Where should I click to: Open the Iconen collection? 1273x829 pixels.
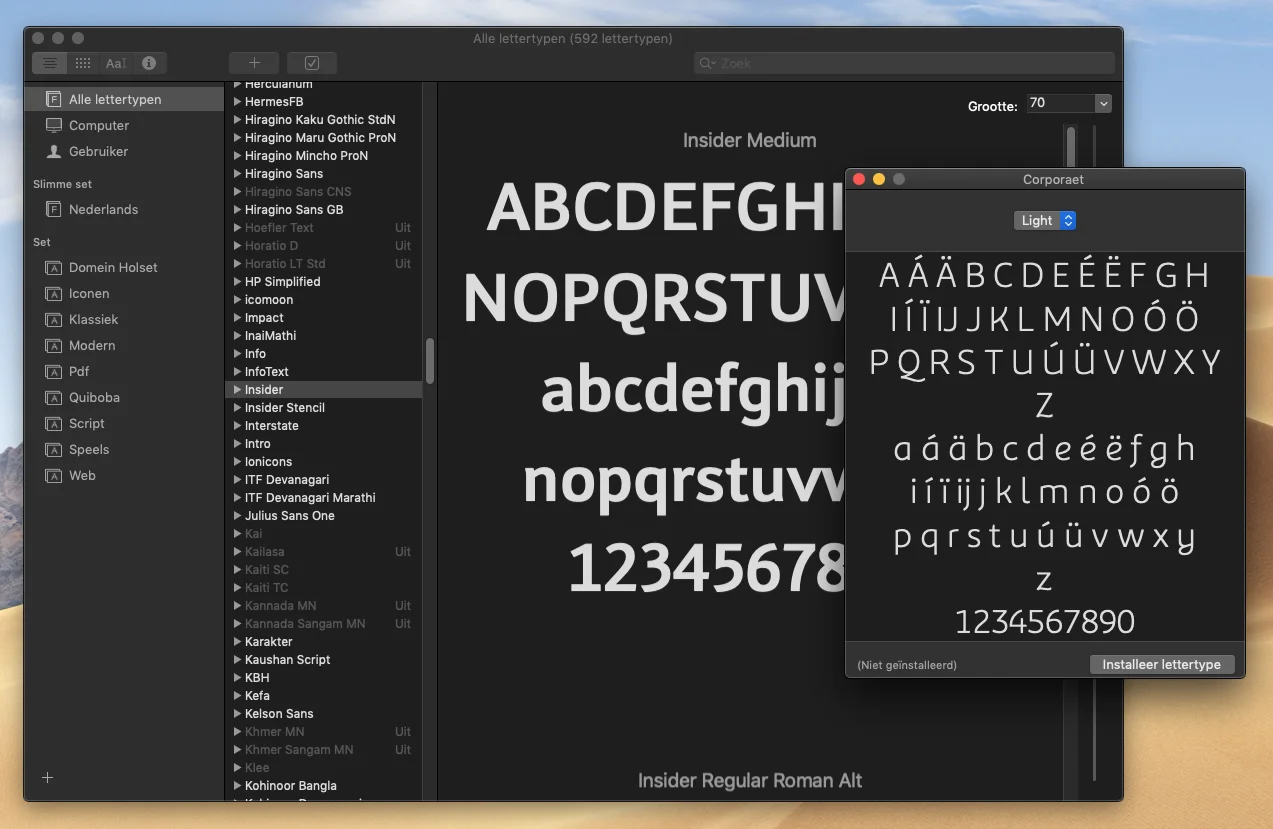124,293
